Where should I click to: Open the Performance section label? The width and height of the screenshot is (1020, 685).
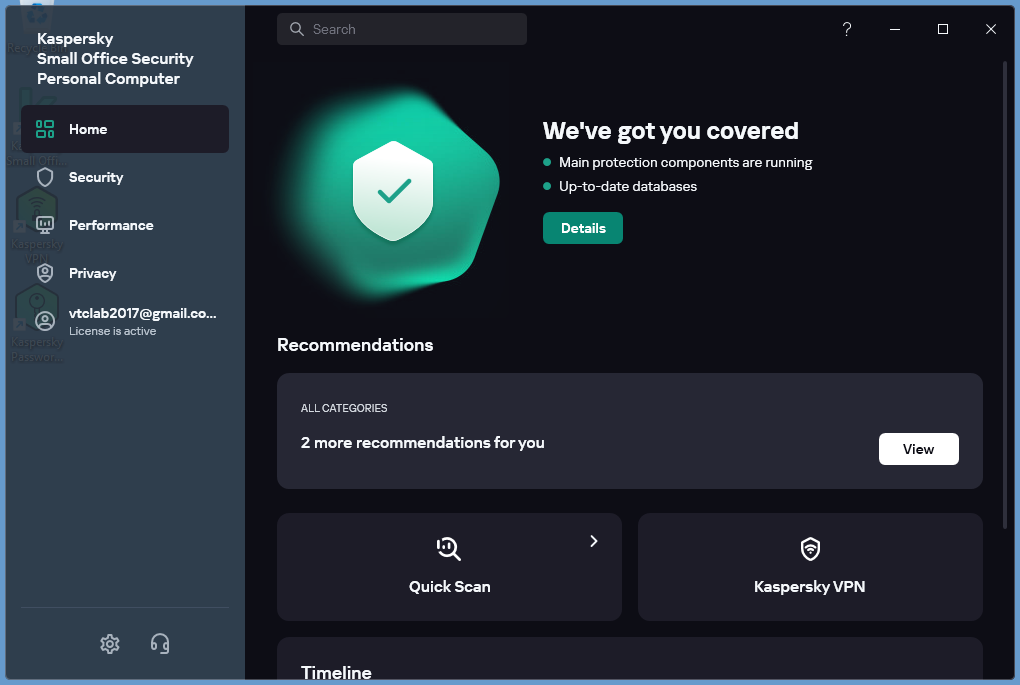111,225
